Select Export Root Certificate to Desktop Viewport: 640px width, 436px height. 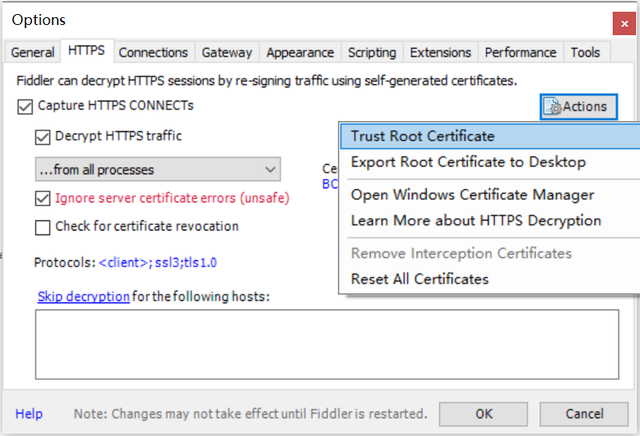[490, 162]
